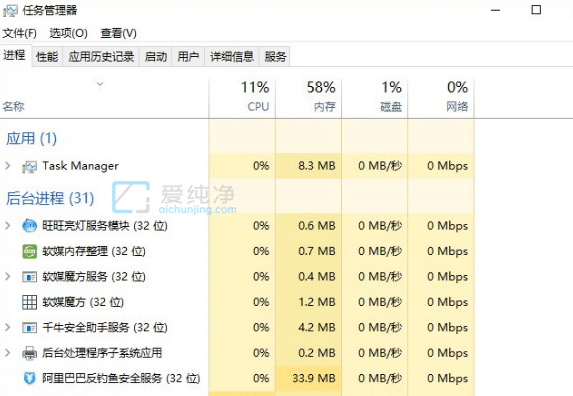Click the 后台进程 (31) group heading
Image resolution: width=573 pixels, height=396 pixels.
point(50,198)
